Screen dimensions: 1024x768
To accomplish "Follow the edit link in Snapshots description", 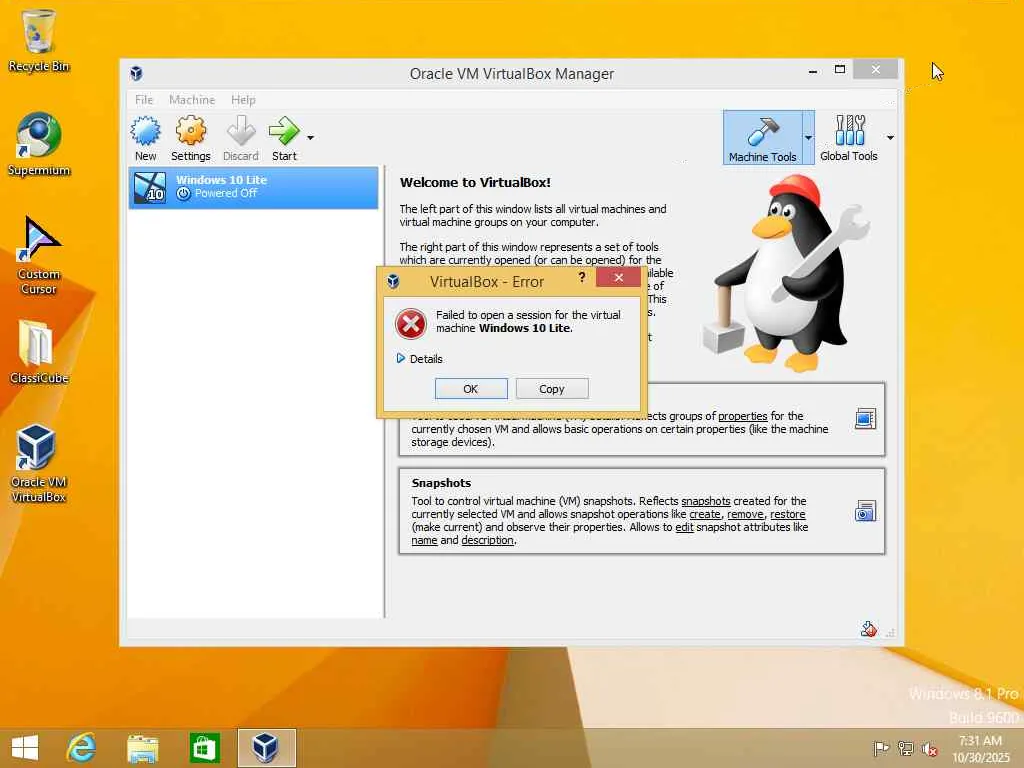I will point(684,527).
